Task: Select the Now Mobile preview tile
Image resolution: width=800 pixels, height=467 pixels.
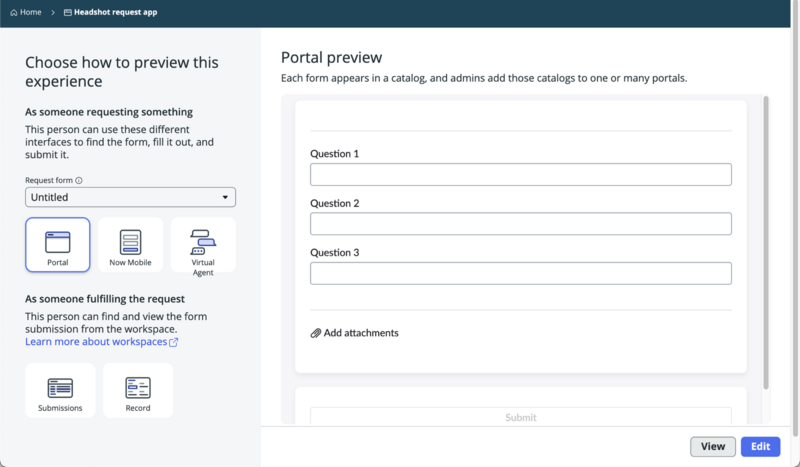Action: pos(130,245)
